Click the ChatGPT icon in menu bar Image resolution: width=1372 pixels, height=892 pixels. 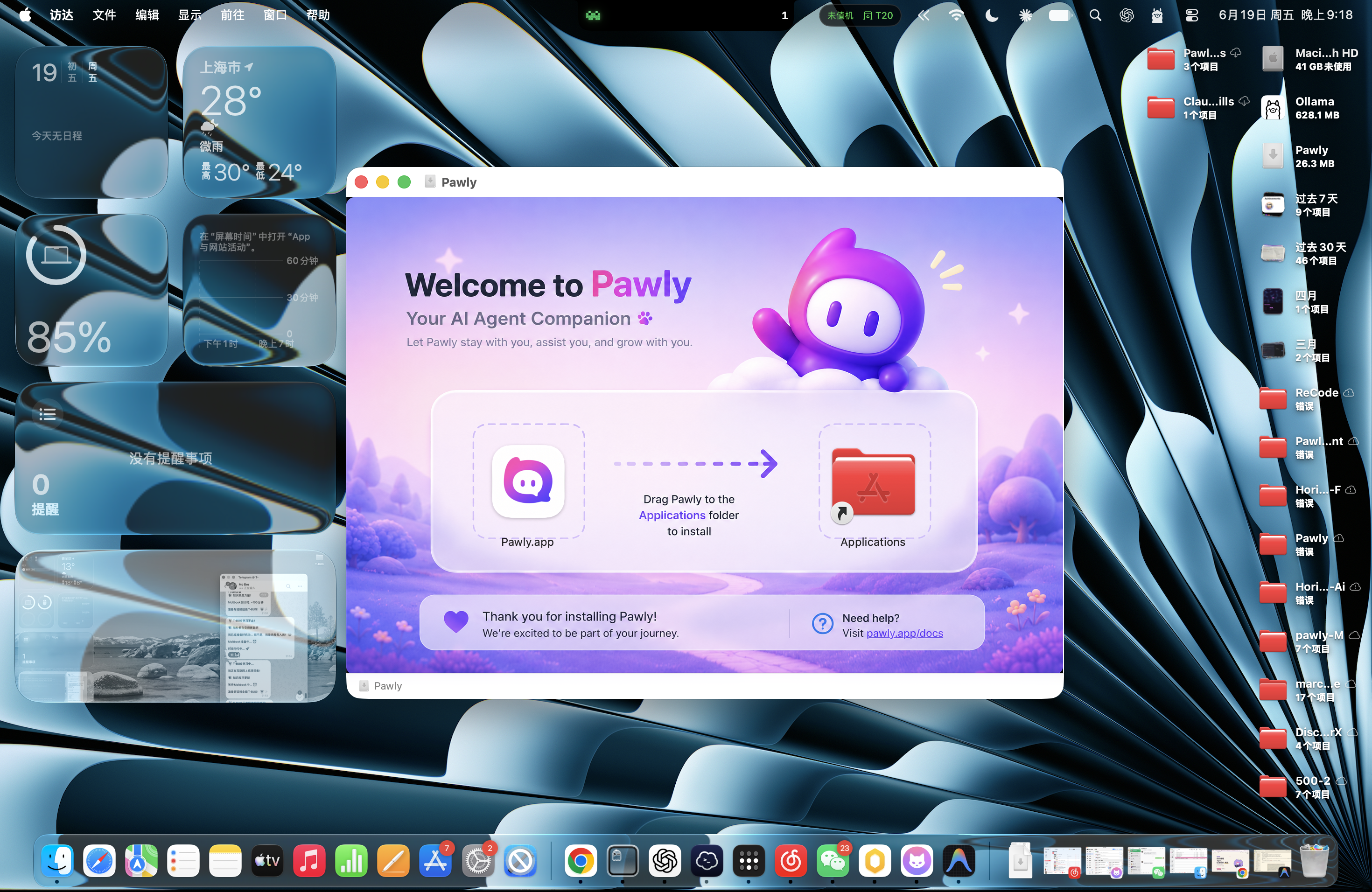point(1127,15)
